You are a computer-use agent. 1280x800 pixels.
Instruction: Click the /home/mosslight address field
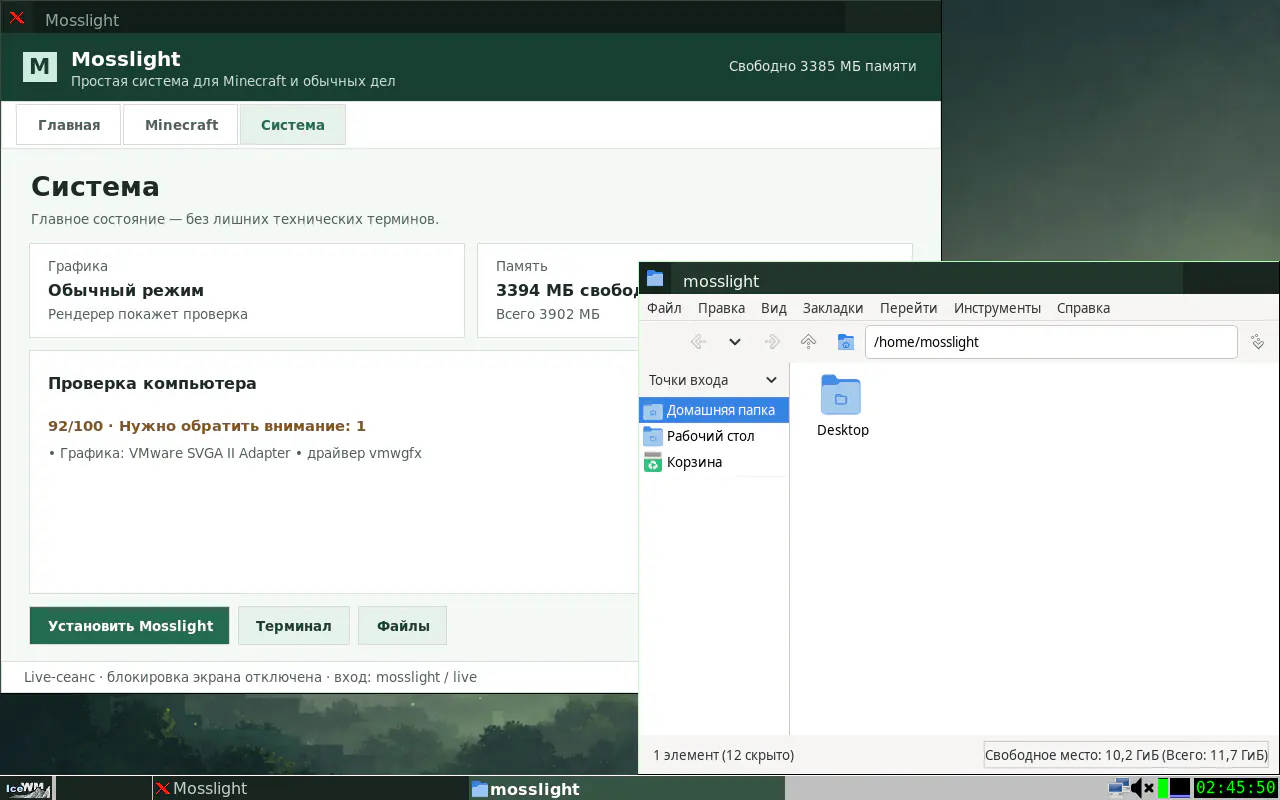(1051, 342)
